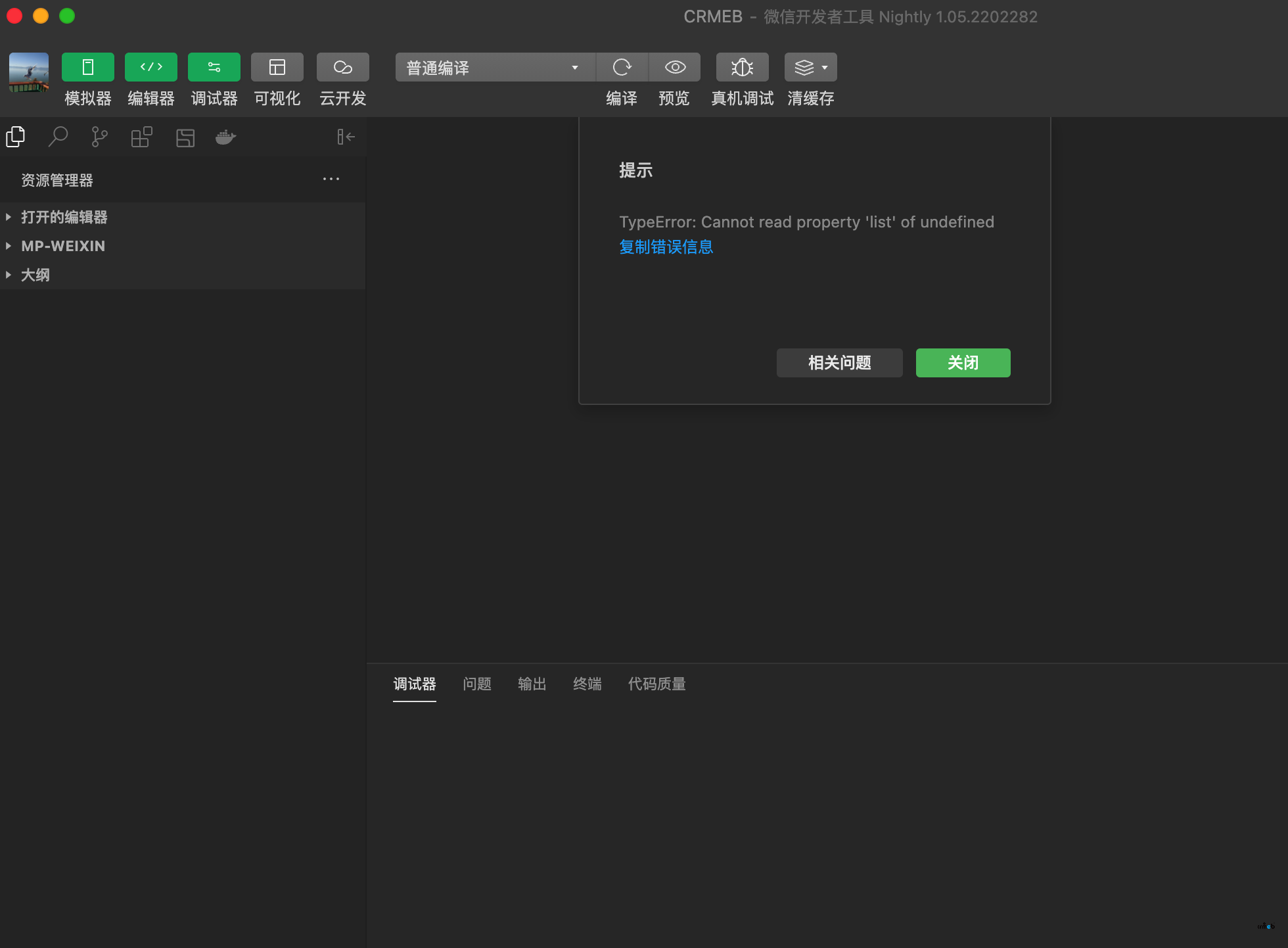Click the user avatar thumbnail
The image size is (1288, 948).
(x=29, y=72)
